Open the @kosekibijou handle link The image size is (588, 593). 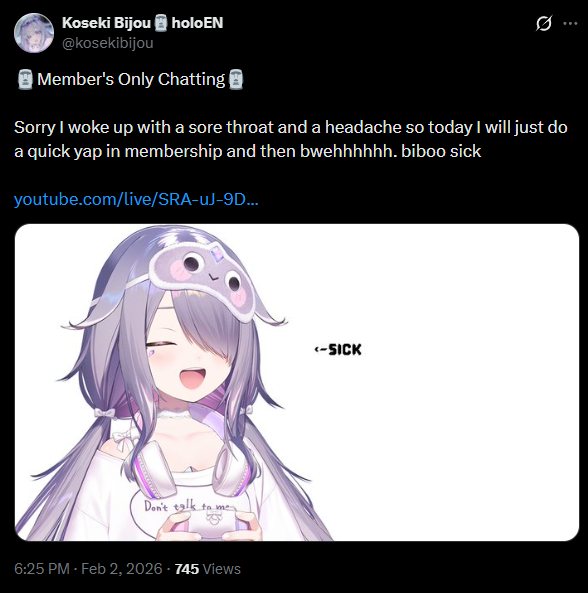click(x=107, y=43)
